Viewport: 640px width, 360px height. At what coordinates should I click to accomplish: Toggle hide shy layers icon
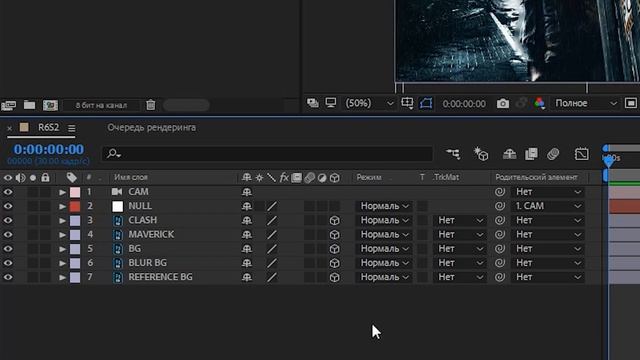(x=509, y=154)
